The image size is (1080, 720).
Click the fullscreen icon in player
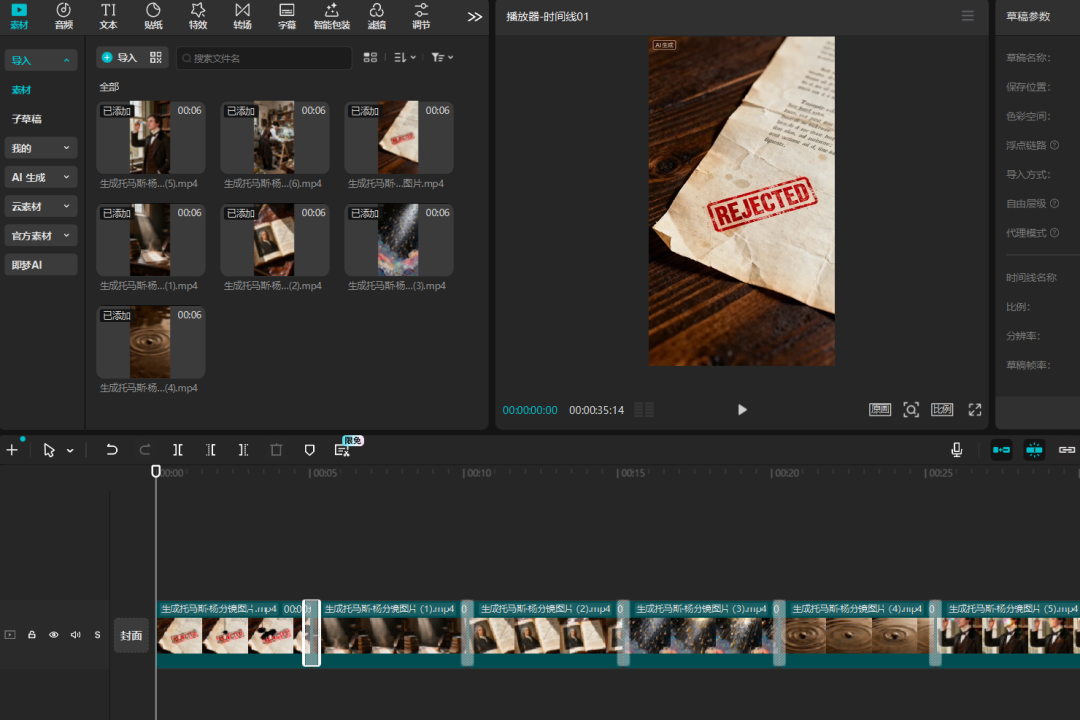pos(975,410)
